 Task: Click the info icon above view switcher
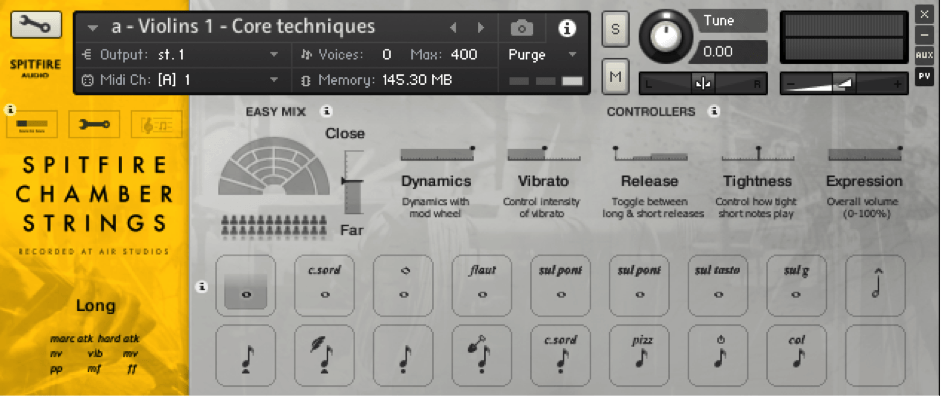[10, 109]
